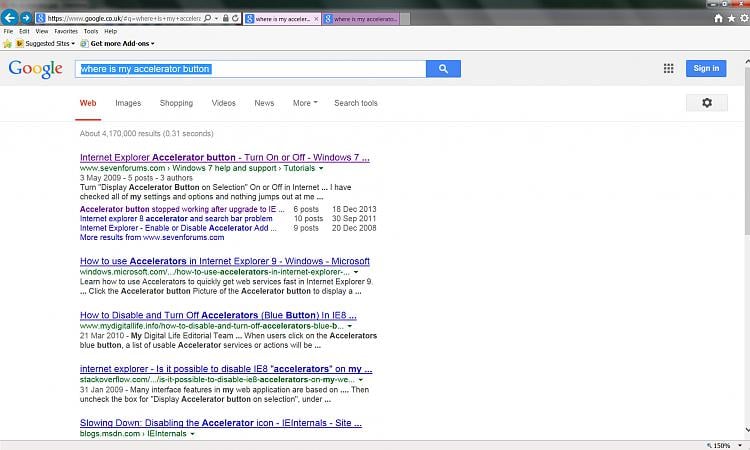Image resolution: width=750 pixels, height=450 pixels.
Task: Switch to Images results
Action: coord(128,103)
